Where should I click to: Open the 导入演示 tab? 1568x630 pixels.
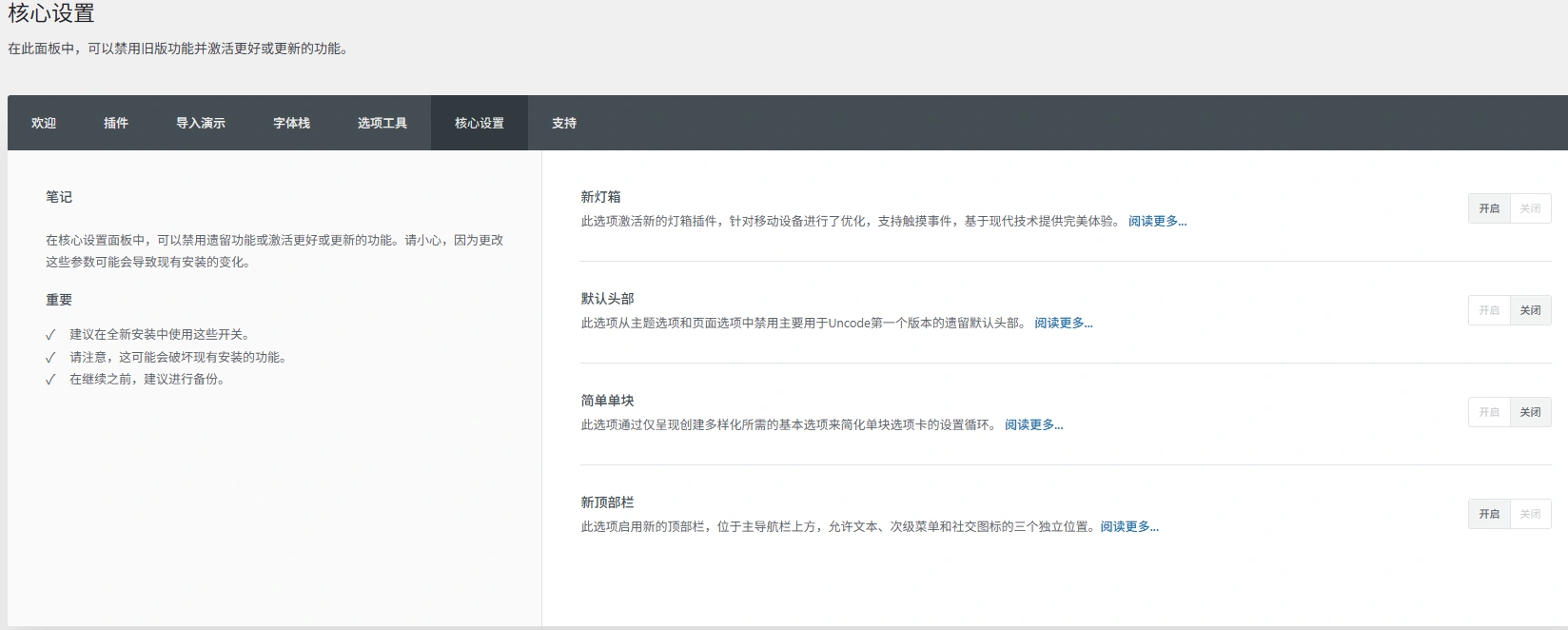pyautogui.click(x=201, y=123)
